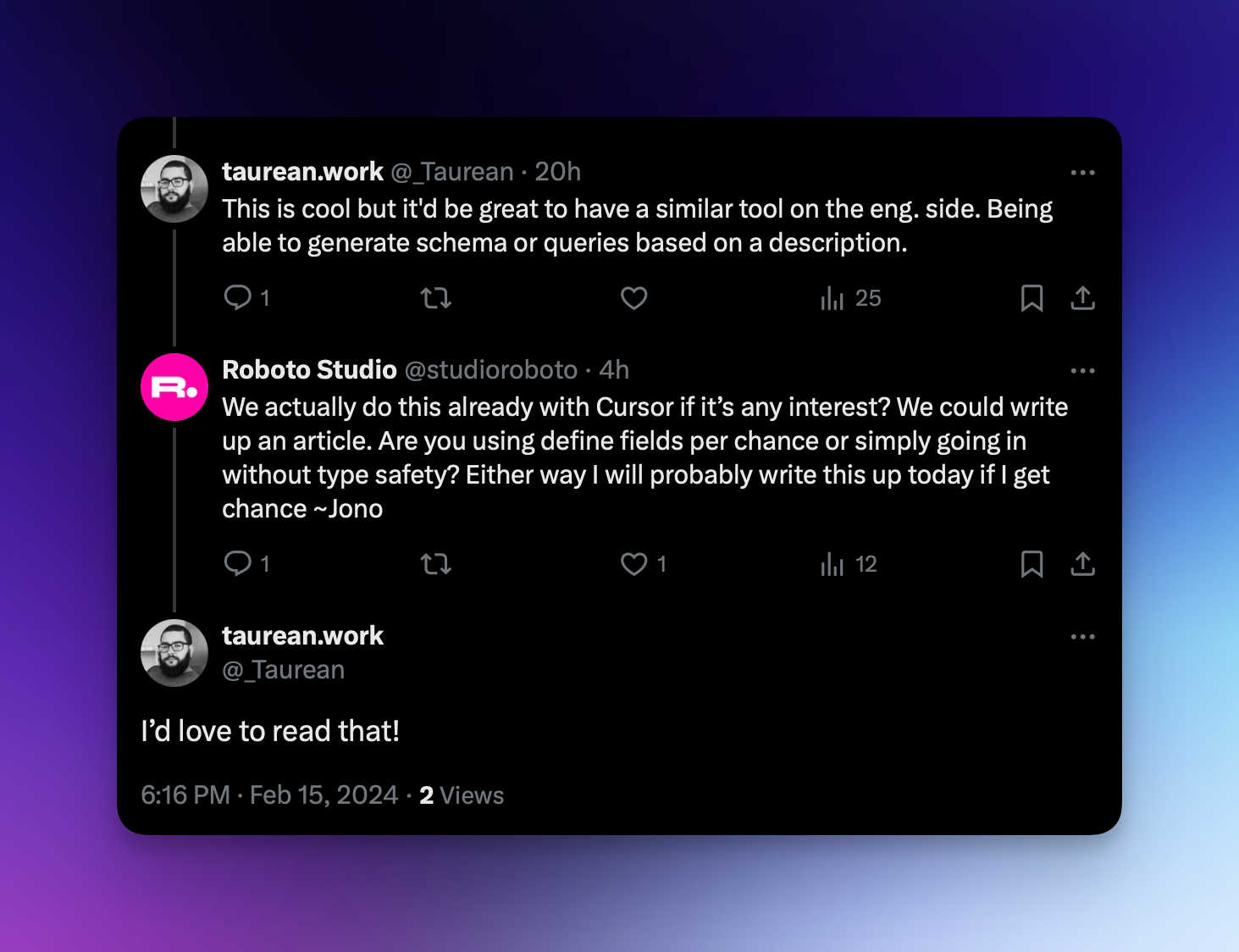Share Roboto Studio's reply

click(1083, 564)
